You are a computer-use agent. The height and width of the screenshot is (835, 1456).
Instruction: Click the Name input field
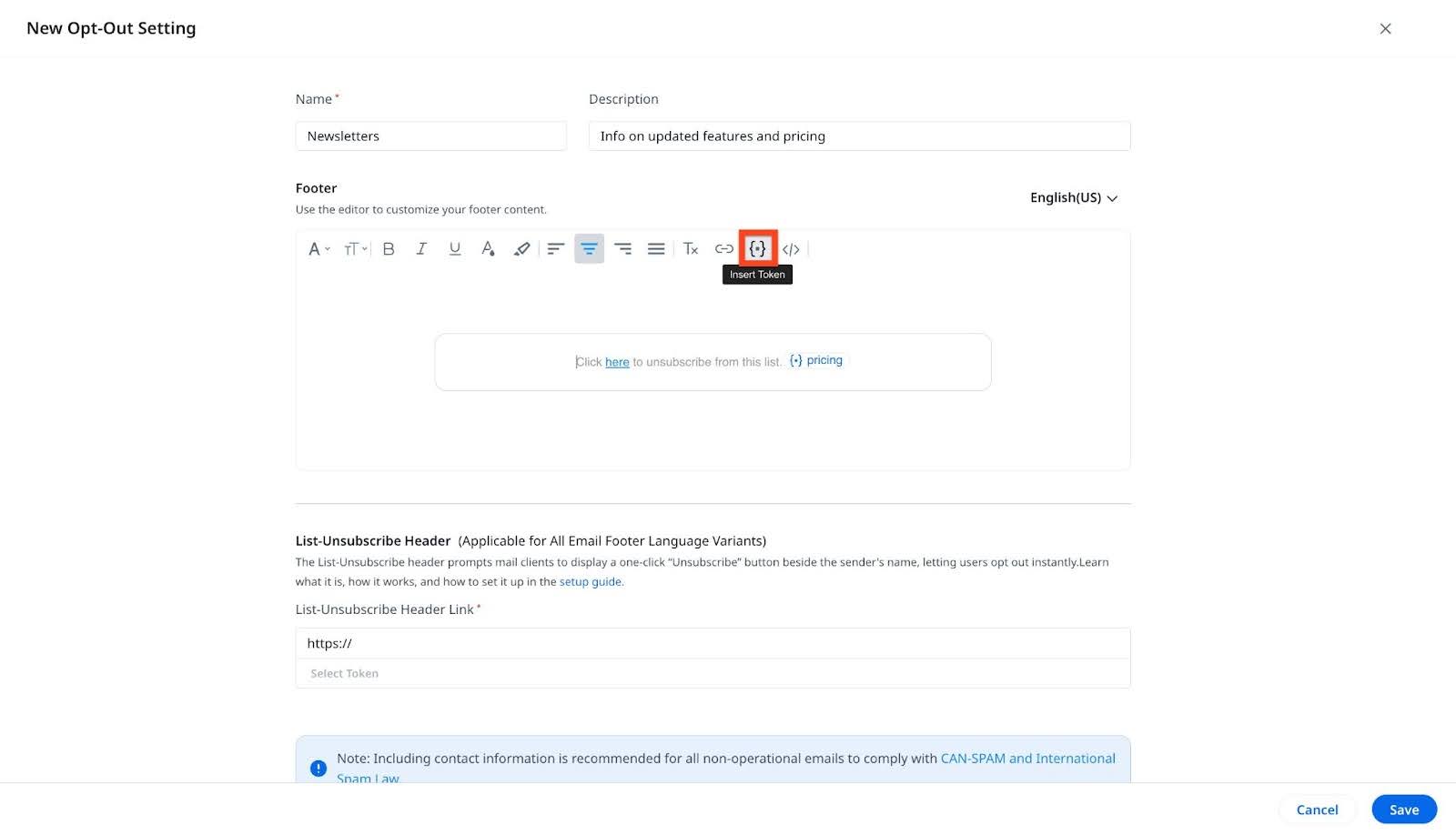pos(430,136)
